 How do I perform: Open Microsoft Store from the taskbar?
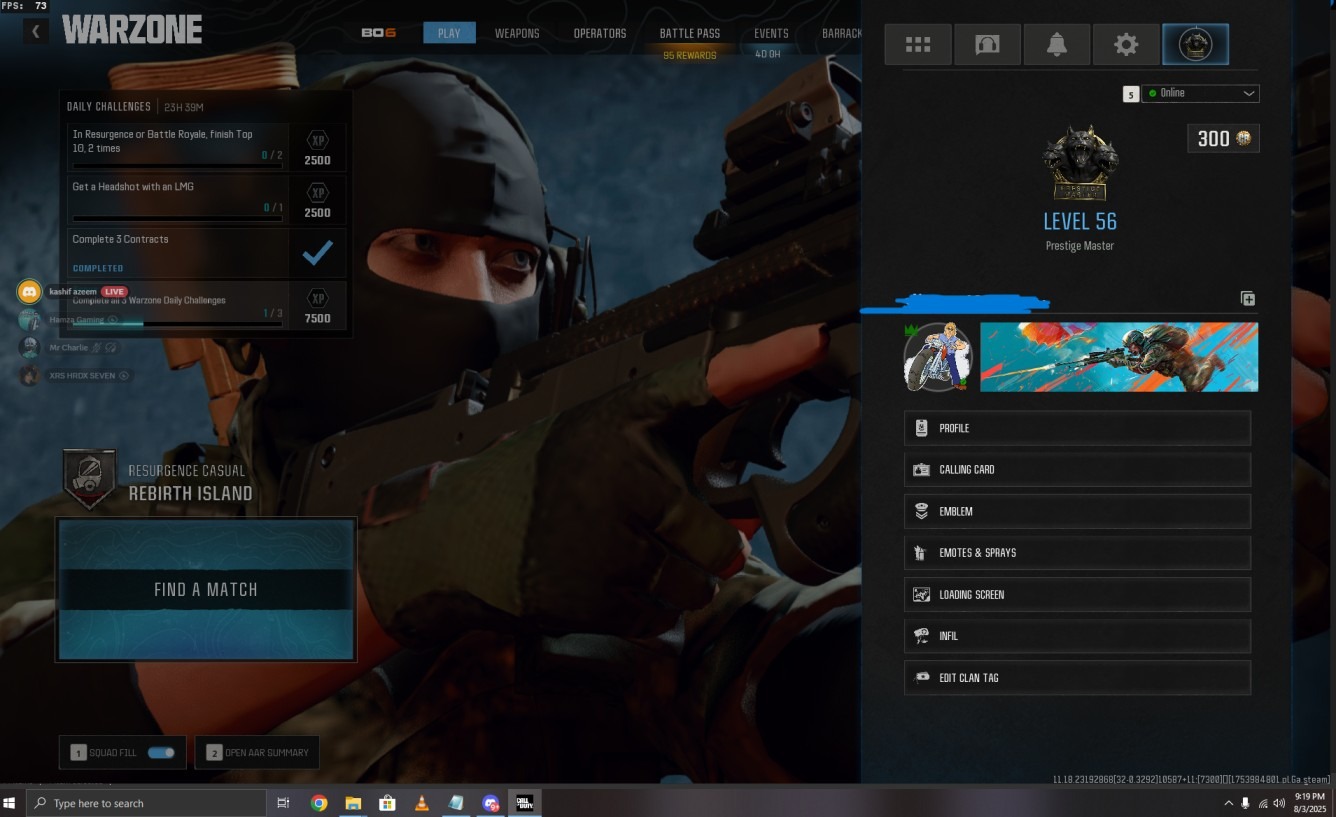[387, 803]
